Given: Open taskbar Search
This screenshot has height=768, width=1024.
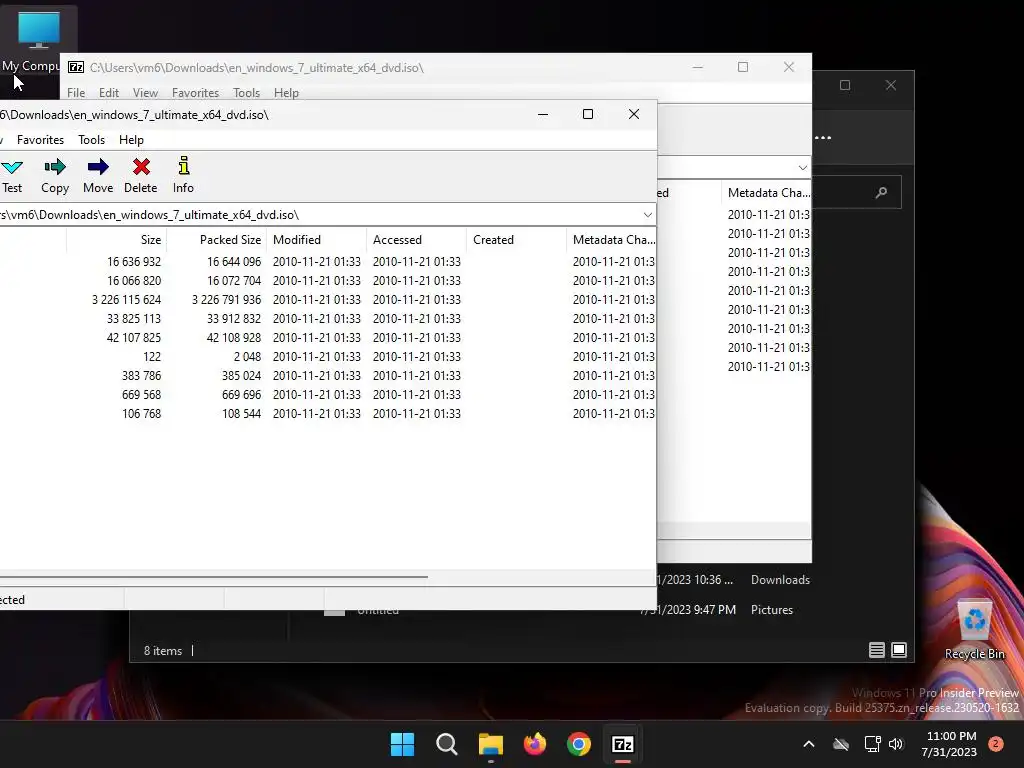Looking at the screenshot, I should coord(447,744).
